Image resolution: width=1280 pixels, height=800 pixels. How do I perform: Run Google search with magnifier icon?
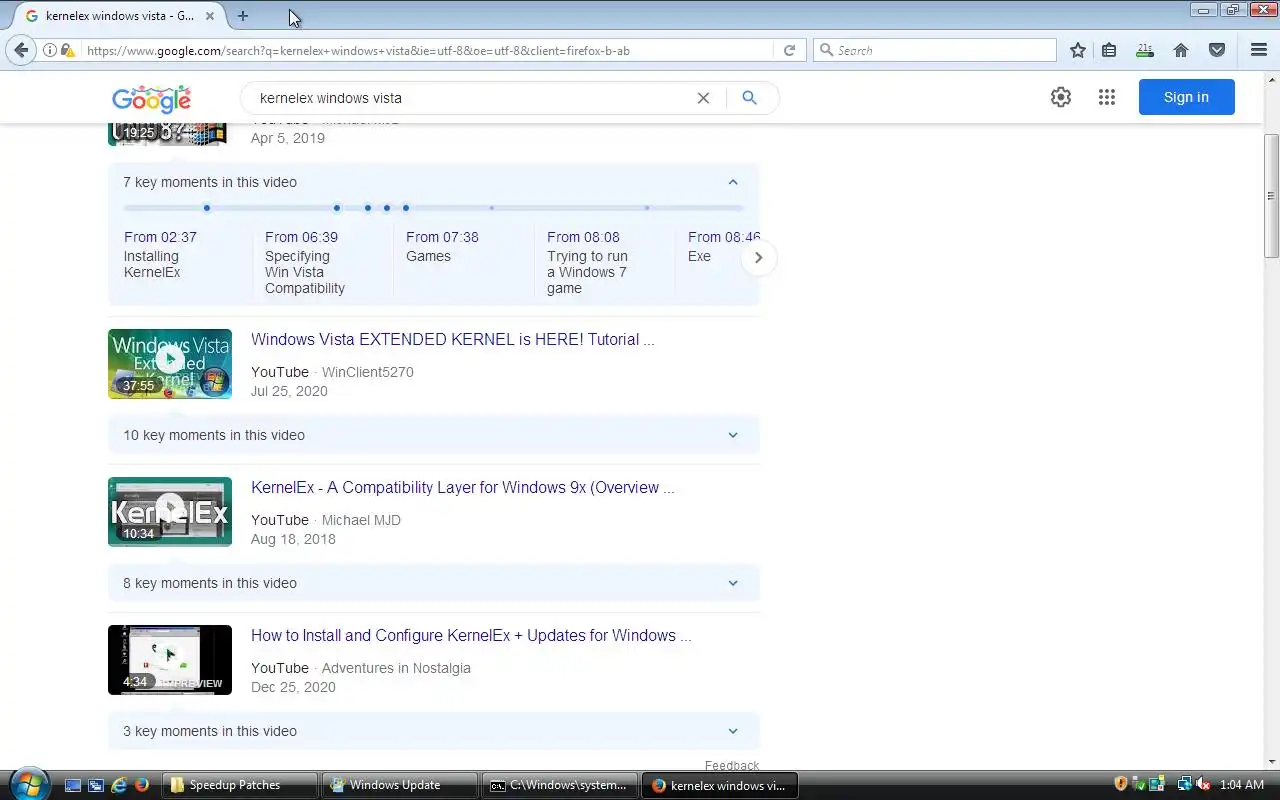point(749,98)
